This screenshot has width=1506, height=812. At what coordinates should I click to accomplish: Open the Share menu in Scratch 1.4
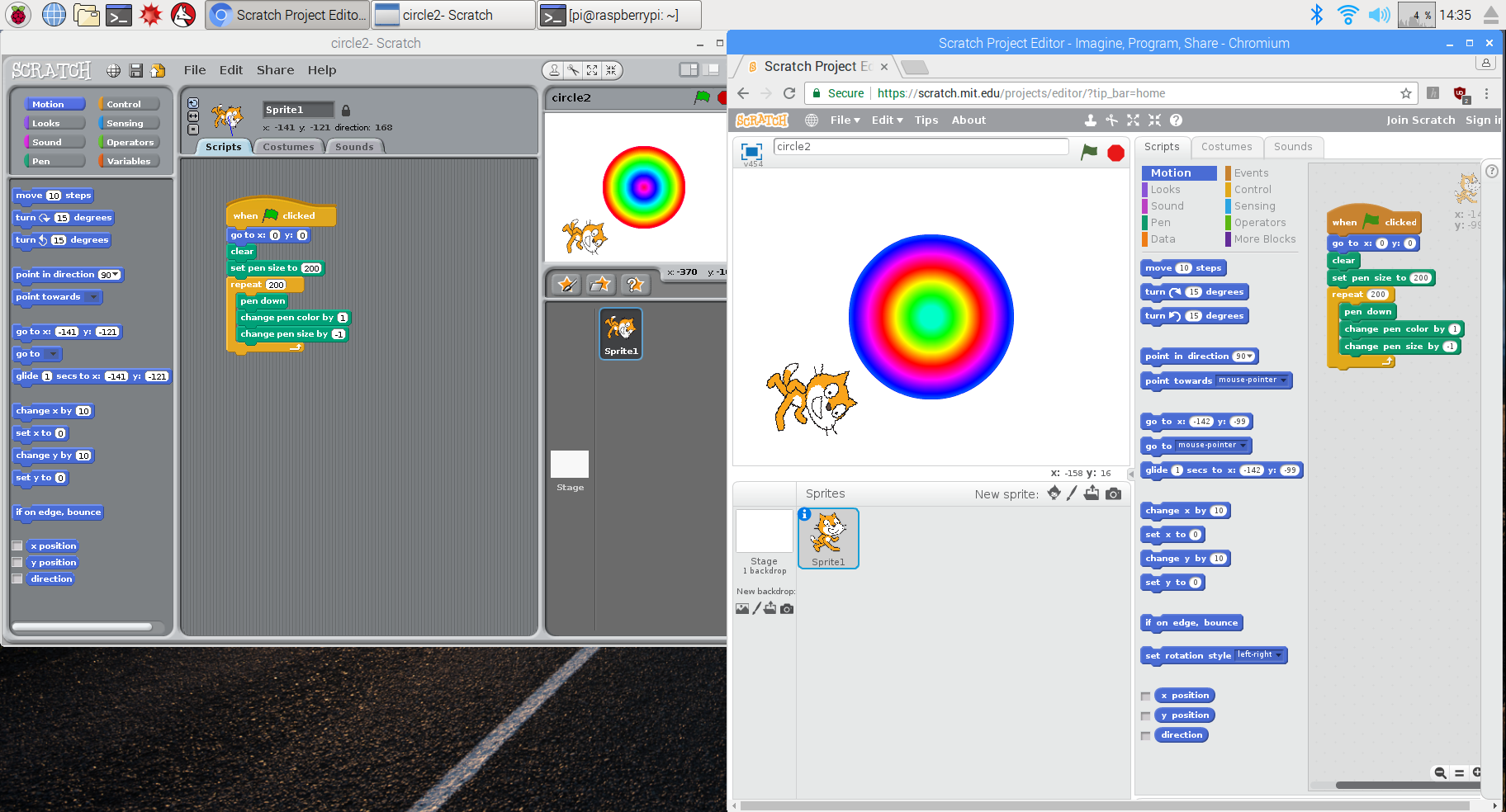[275, 70]
